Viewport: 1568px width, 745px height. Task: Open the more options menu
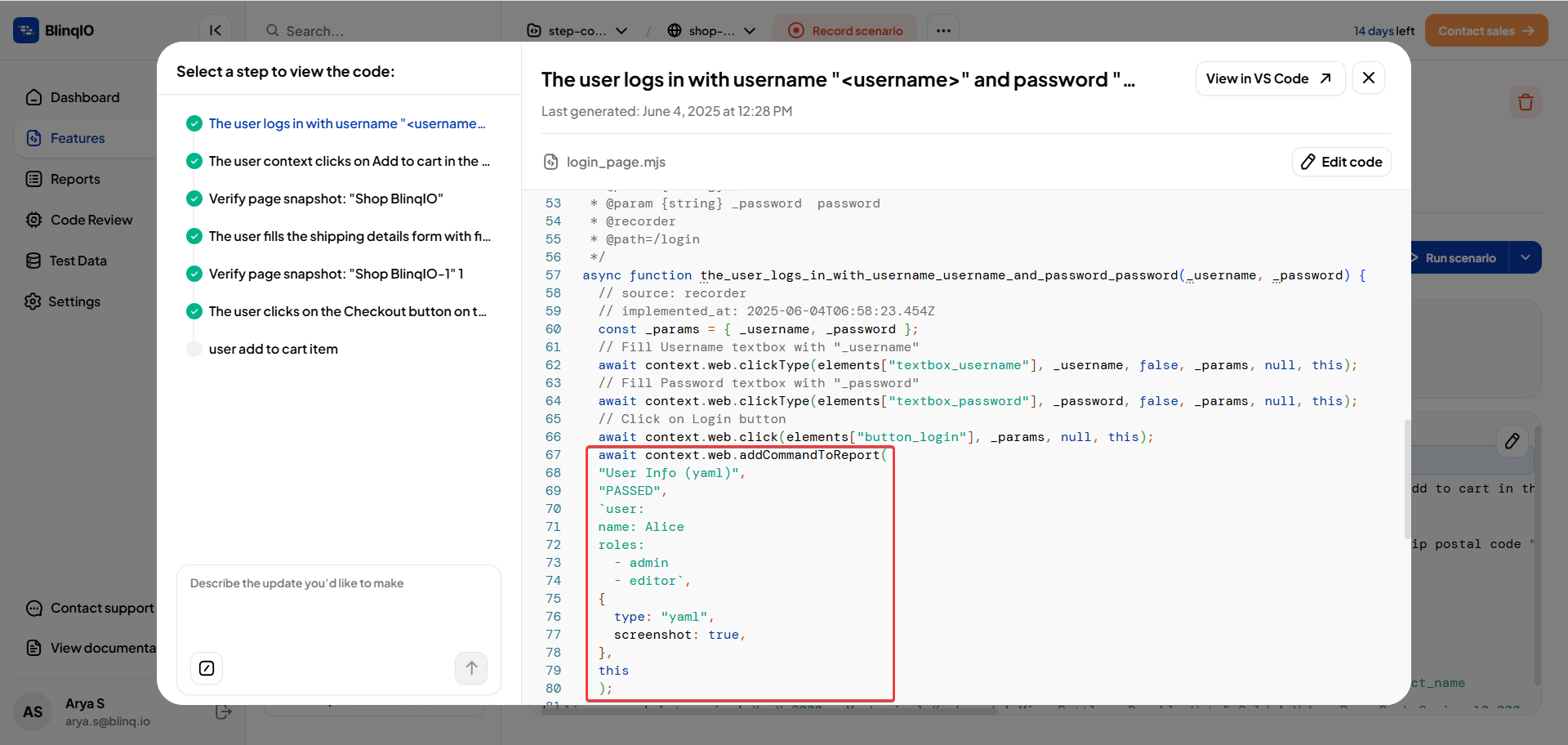pyautogui.click(x=943, y=29)
